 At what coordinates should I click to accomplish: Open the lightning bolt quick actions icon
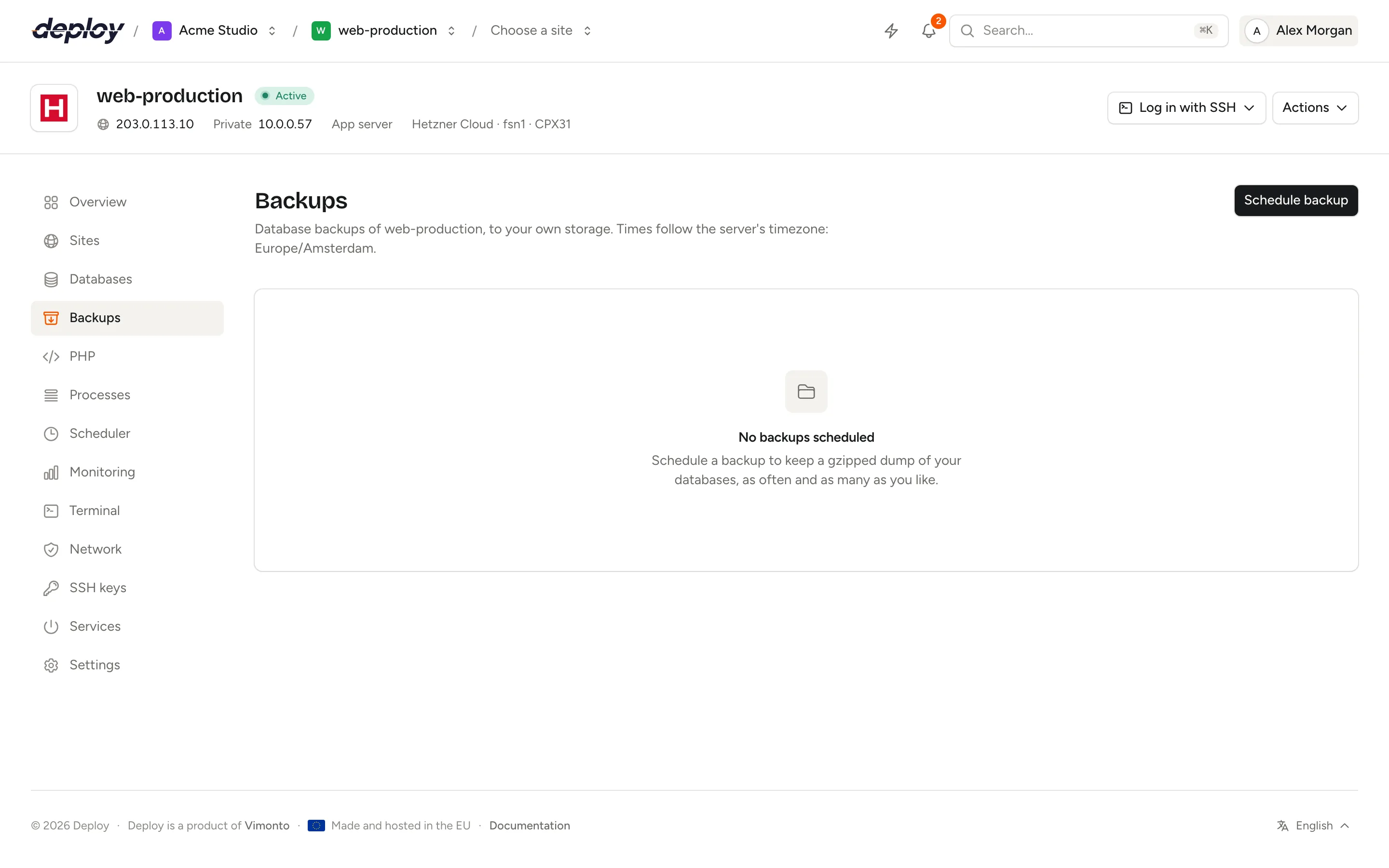pyautogui.click(x=891, y=30)
